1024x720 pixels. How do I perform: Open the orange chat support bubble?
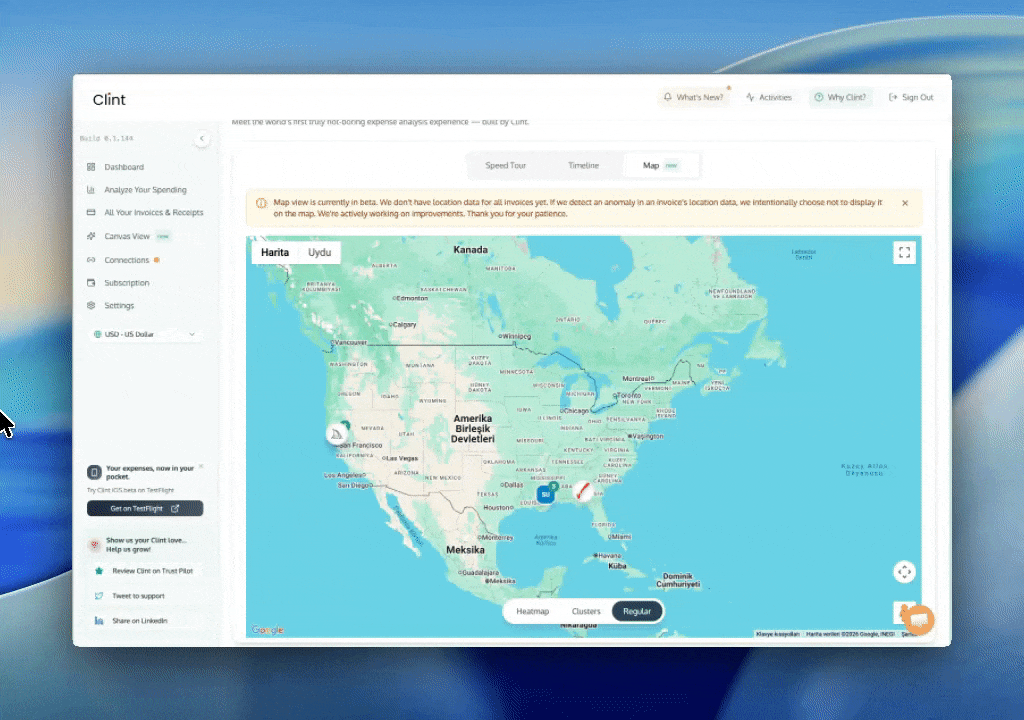(918, 620)
